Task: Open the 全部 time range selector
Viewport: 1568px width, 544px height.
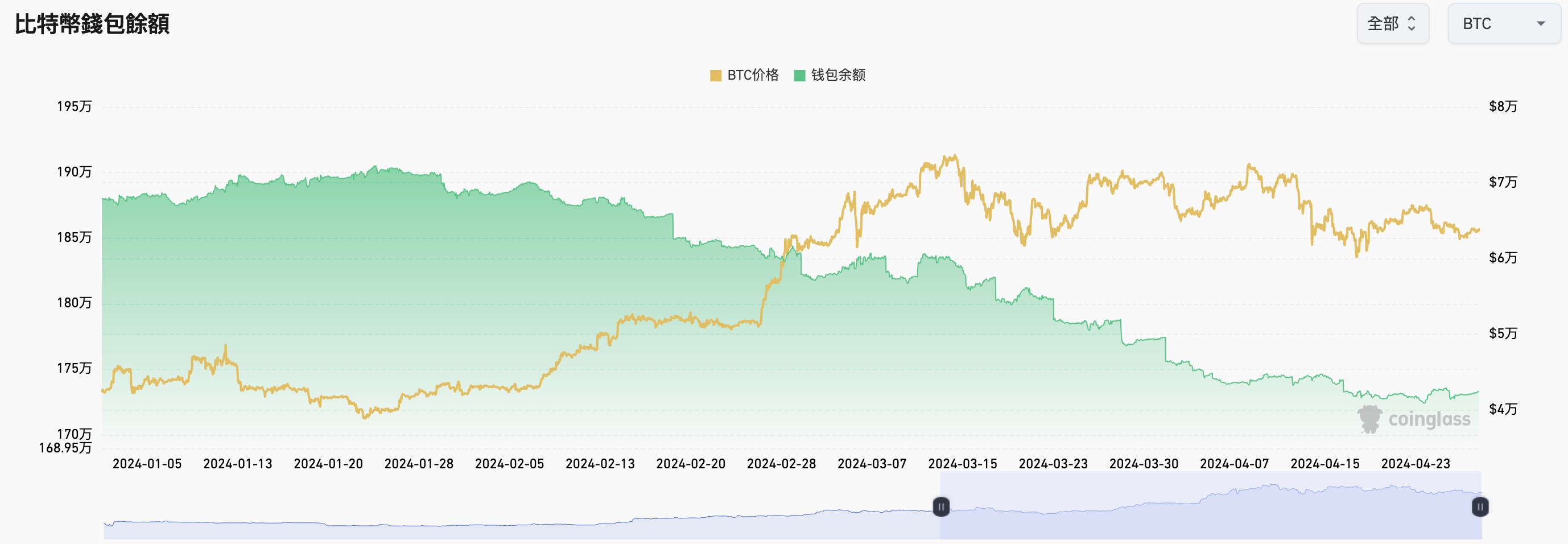Action: coord(1393,24)
